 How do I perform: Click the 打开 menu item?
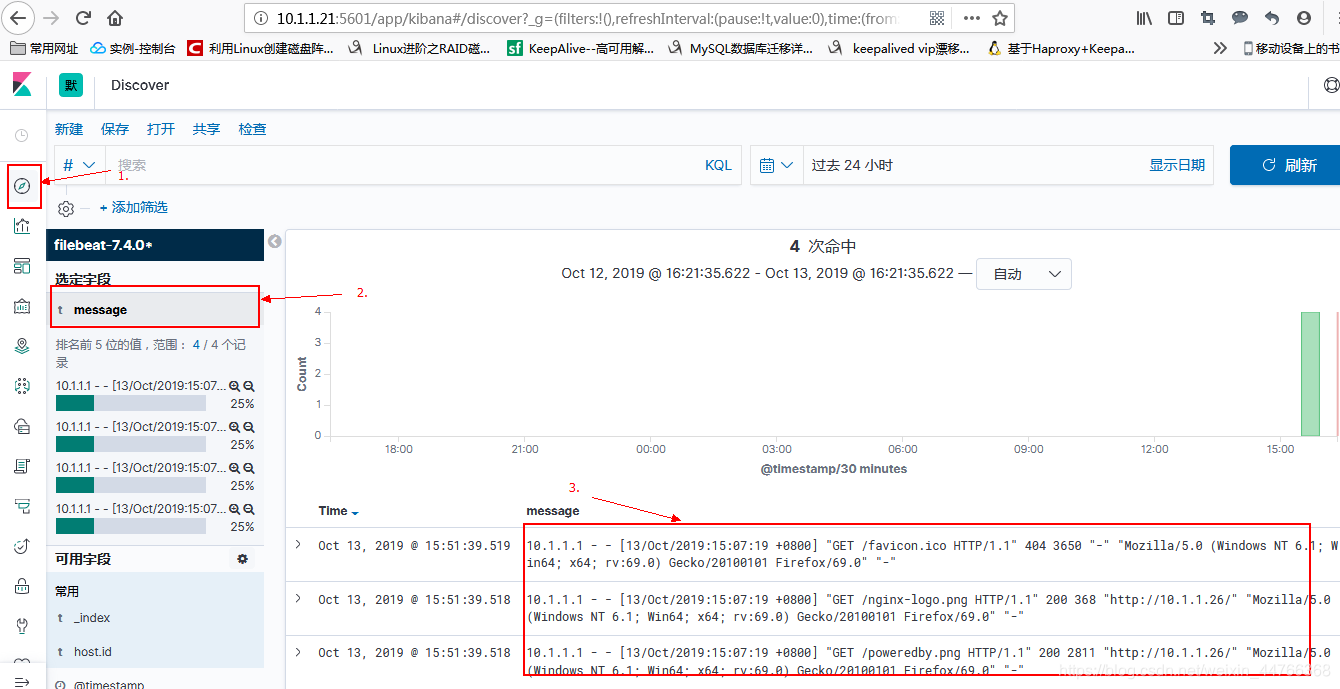click(x=161, y=129)
